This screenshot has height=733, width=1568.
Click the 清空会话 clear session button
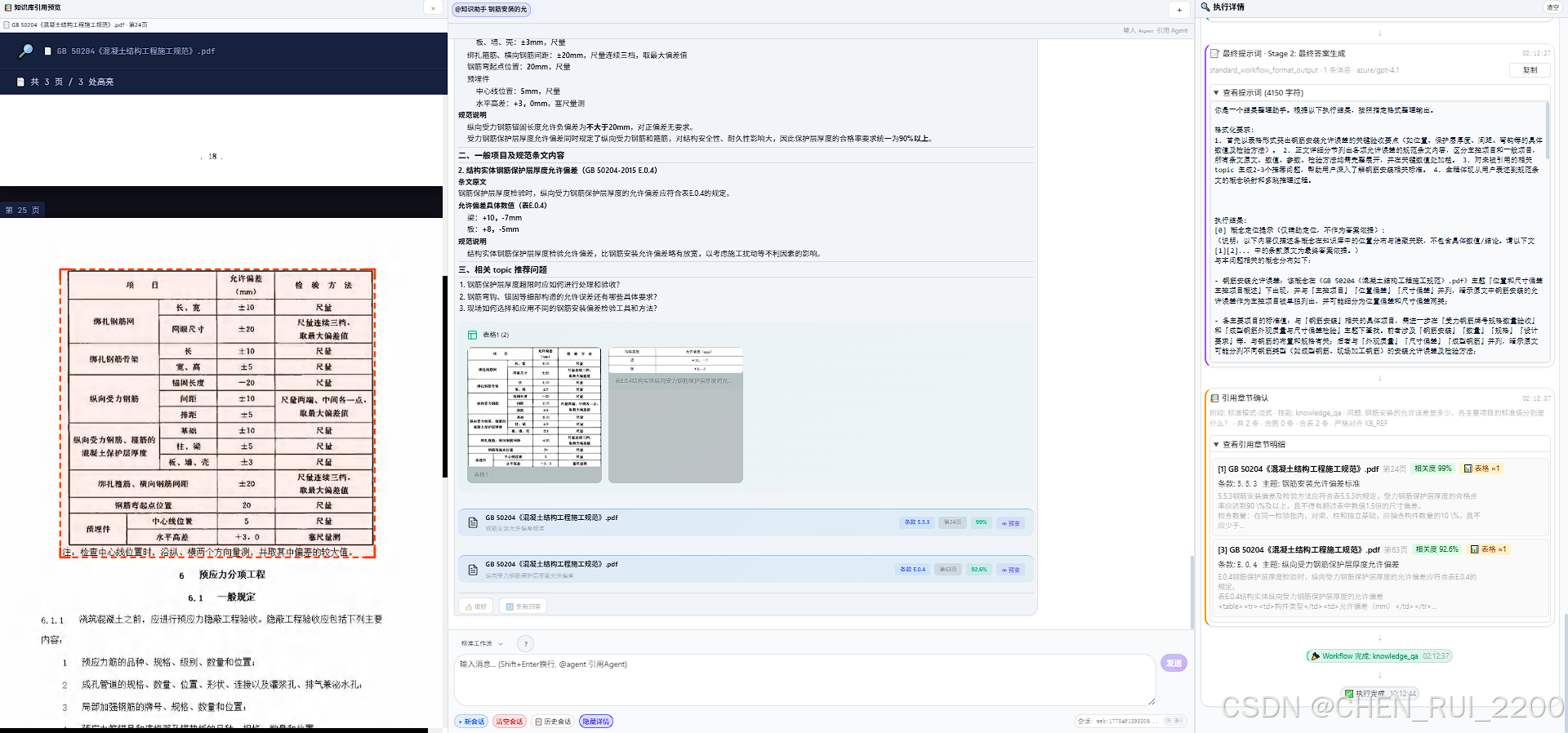coord(509,722)
